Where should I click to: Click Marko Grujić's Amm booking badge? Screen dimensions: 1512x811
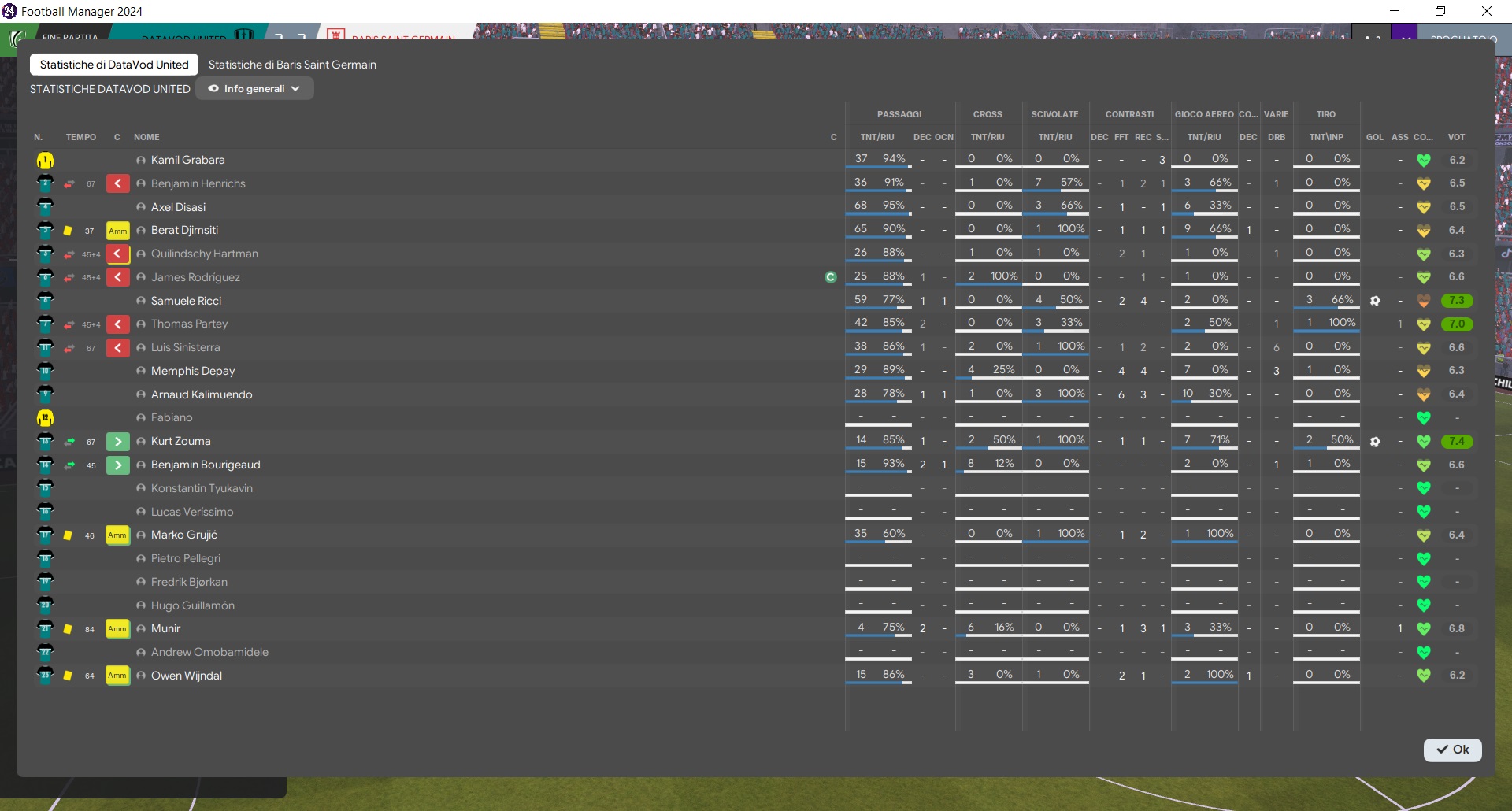coord(117,535)
